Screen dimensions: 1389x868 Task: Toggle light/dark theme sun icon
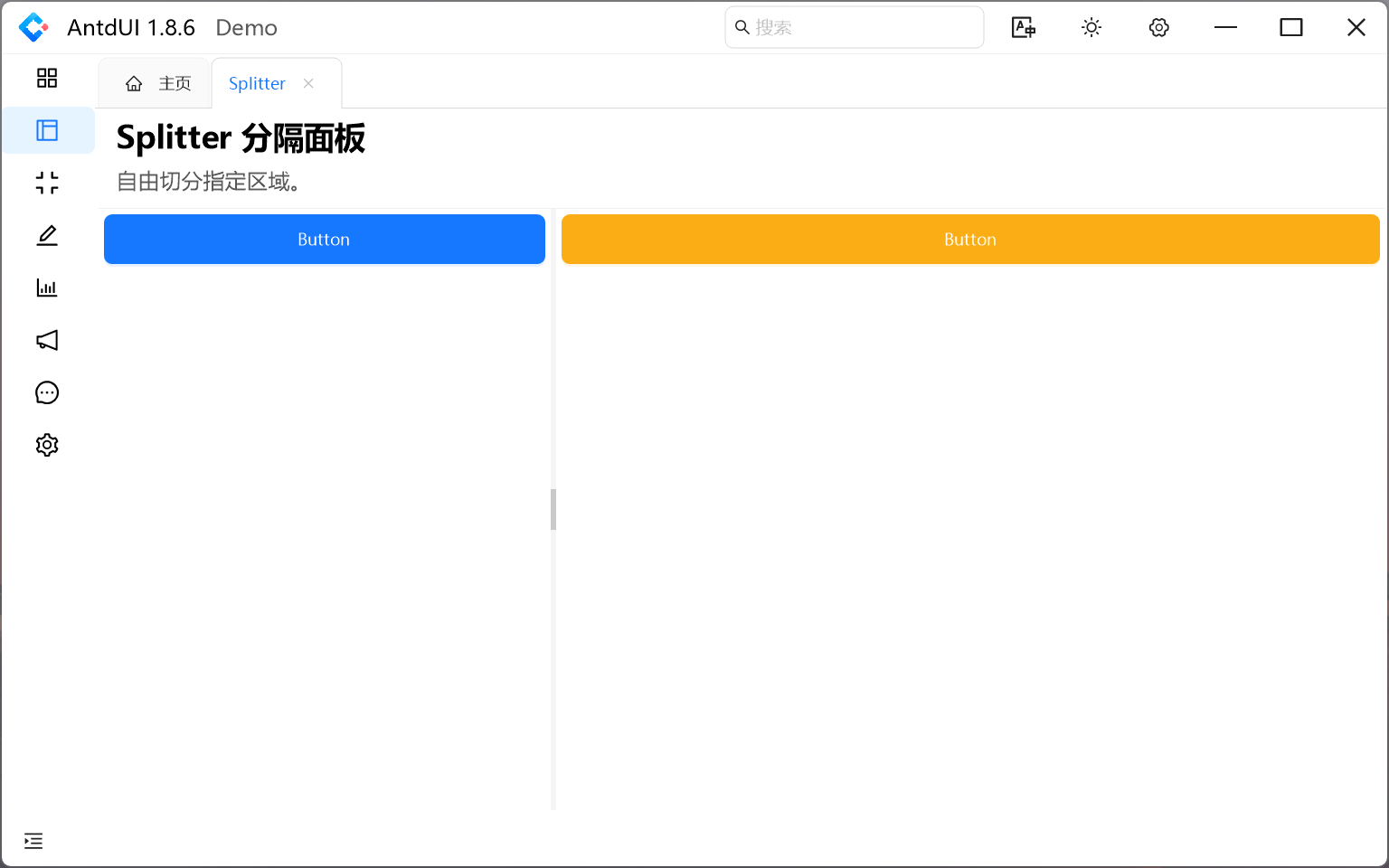coord(1091,28)
